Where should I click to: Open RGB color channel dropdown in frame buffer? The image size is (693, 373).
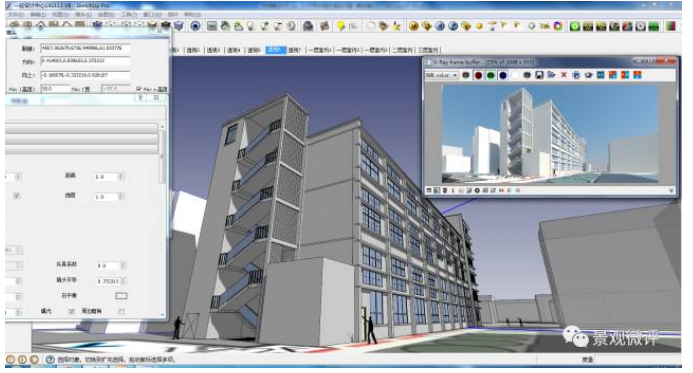442,75
